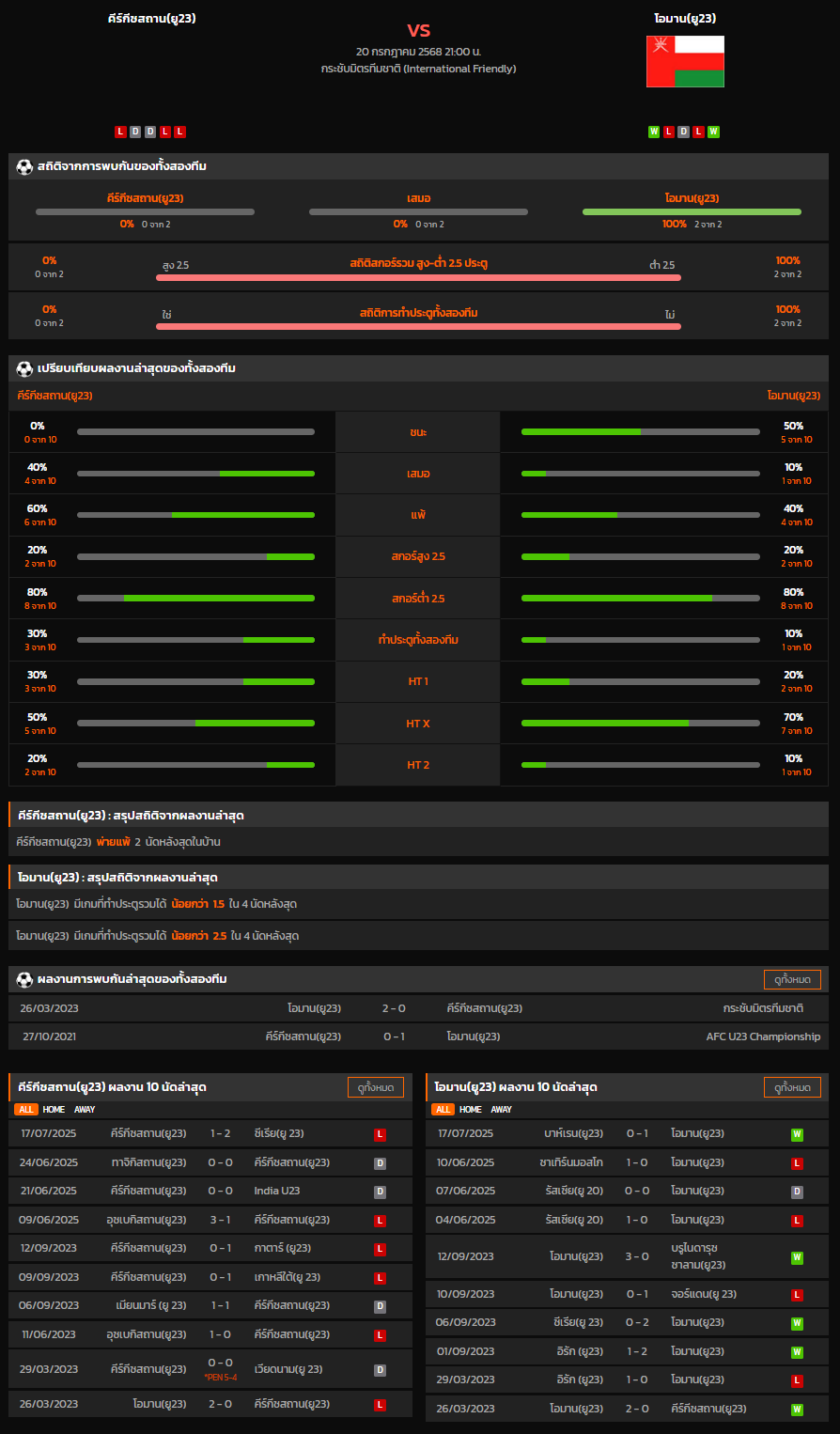Viewport: 840px width, 1434px height.
Task: Click D badge on 29/03/2023 Vietnam row
Action: coord(381,1370)
